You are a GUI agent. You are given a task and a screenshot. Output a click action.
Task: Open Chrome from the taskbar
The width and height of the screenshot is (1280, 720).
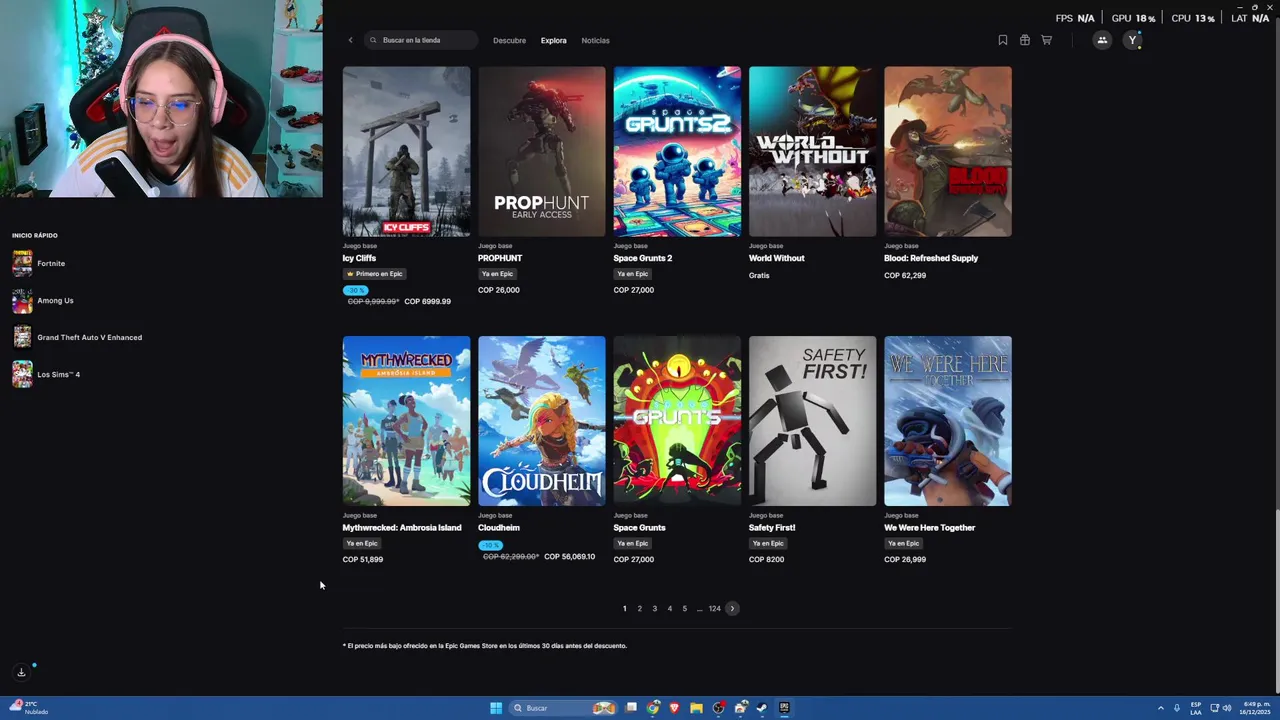(x=653, y=708)
